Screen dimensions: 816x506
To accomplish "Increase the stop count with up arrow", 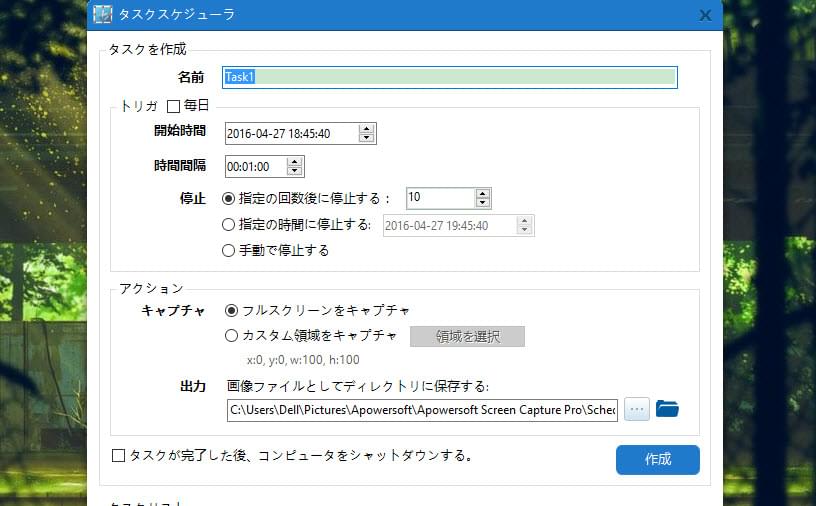I will click(x=482, y=194).
